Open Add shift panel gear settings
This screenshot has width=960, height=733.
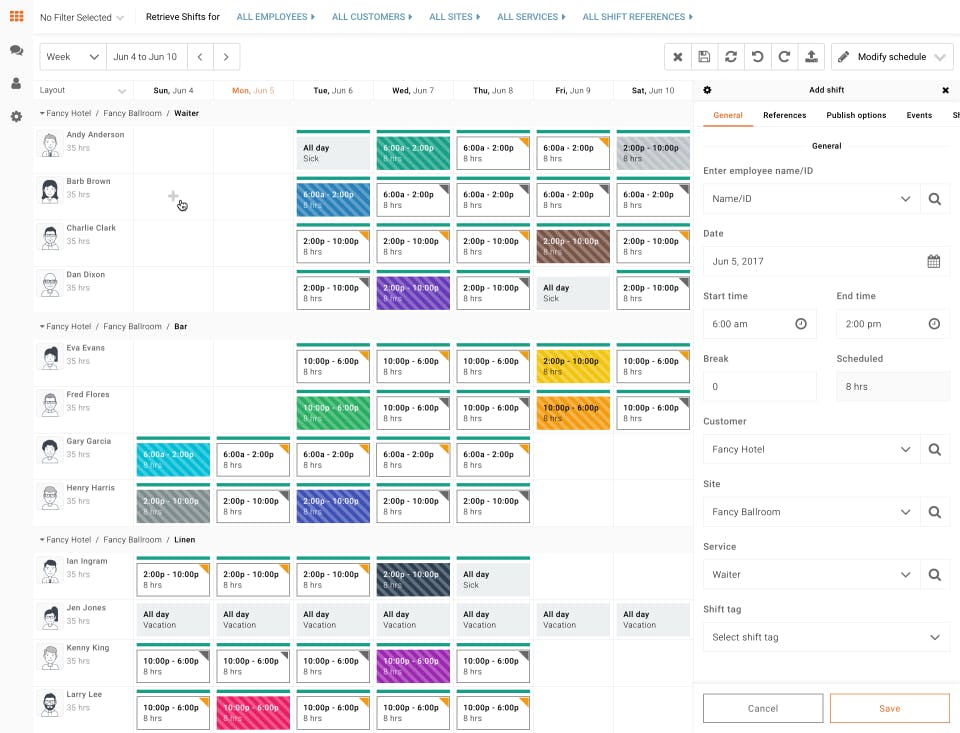(707, 90)
